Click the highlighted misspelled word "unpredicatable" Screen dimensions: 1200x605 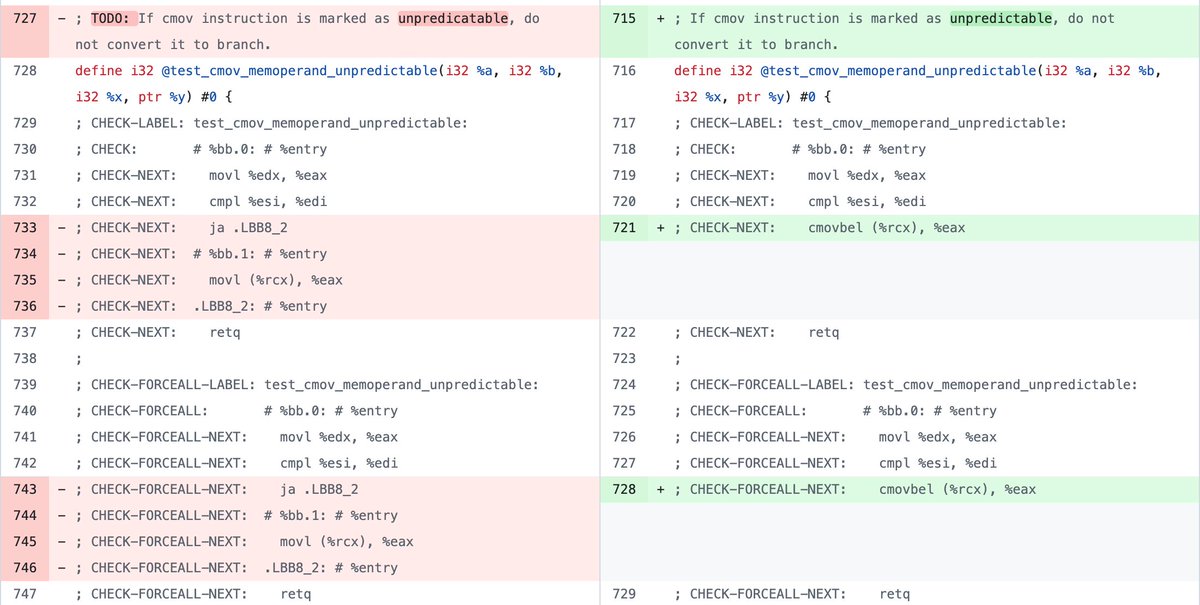coord(453,18)
